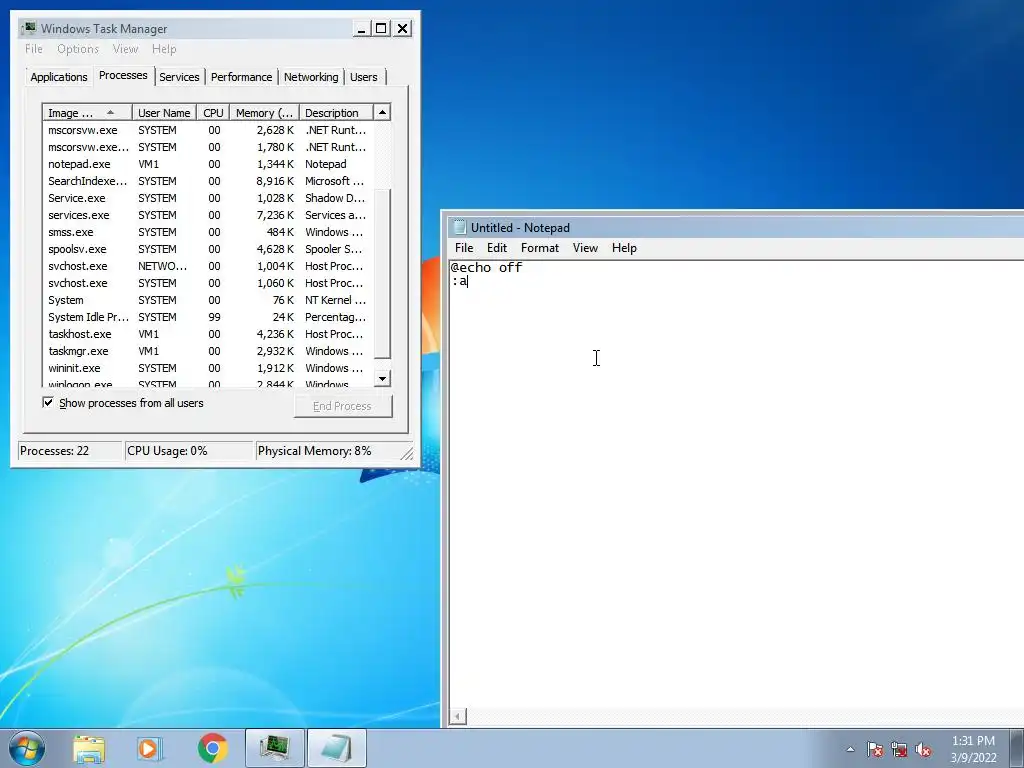Sort by CPU column header

[x=213, y=113]
